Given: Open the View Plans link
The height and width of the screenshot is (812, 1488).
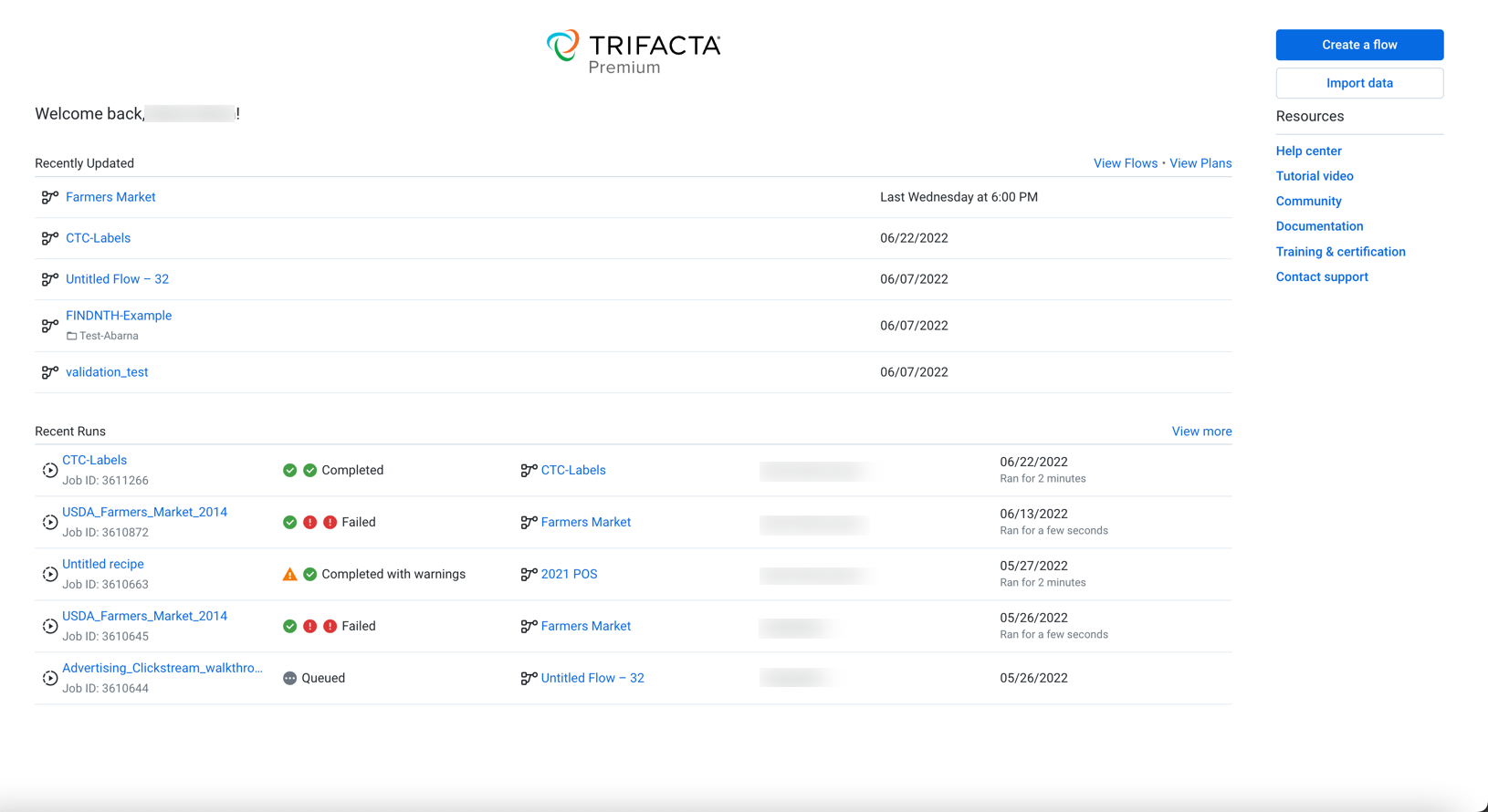Looking at the screenshot, I should pos(1200,163).
